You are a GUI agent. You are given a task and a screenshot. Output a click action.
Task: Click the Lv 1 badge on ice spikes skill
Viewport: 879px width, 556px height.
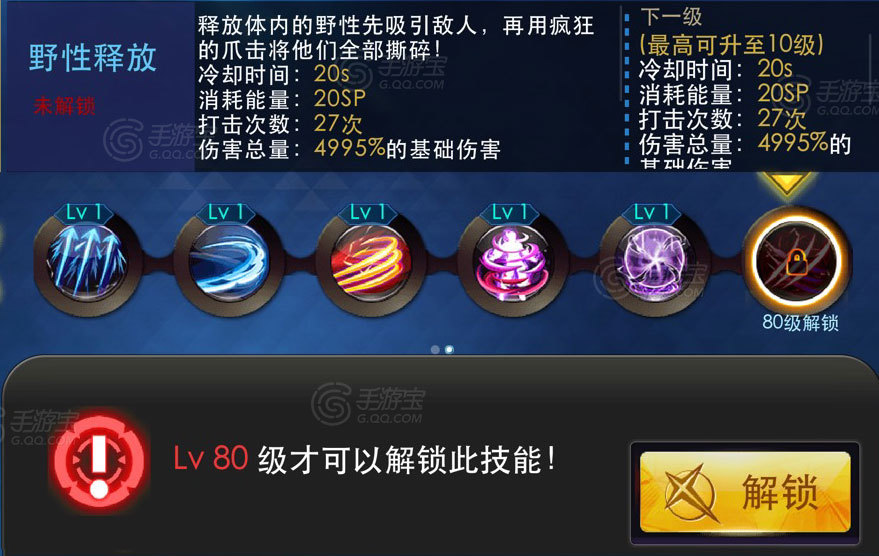point(84,213)
